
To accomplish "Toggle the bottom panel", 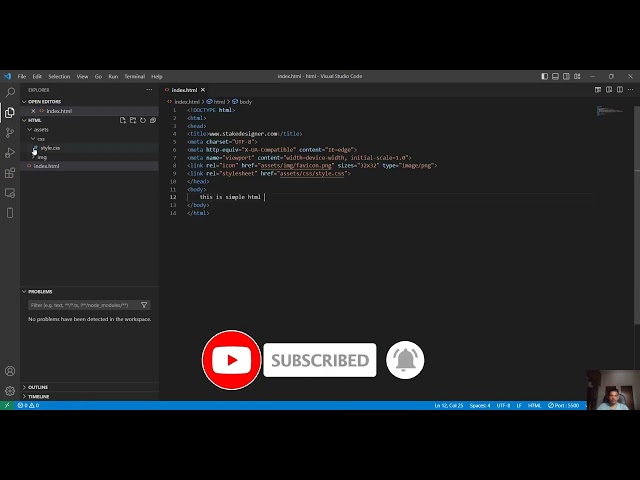I will click(x=556, y=76).
